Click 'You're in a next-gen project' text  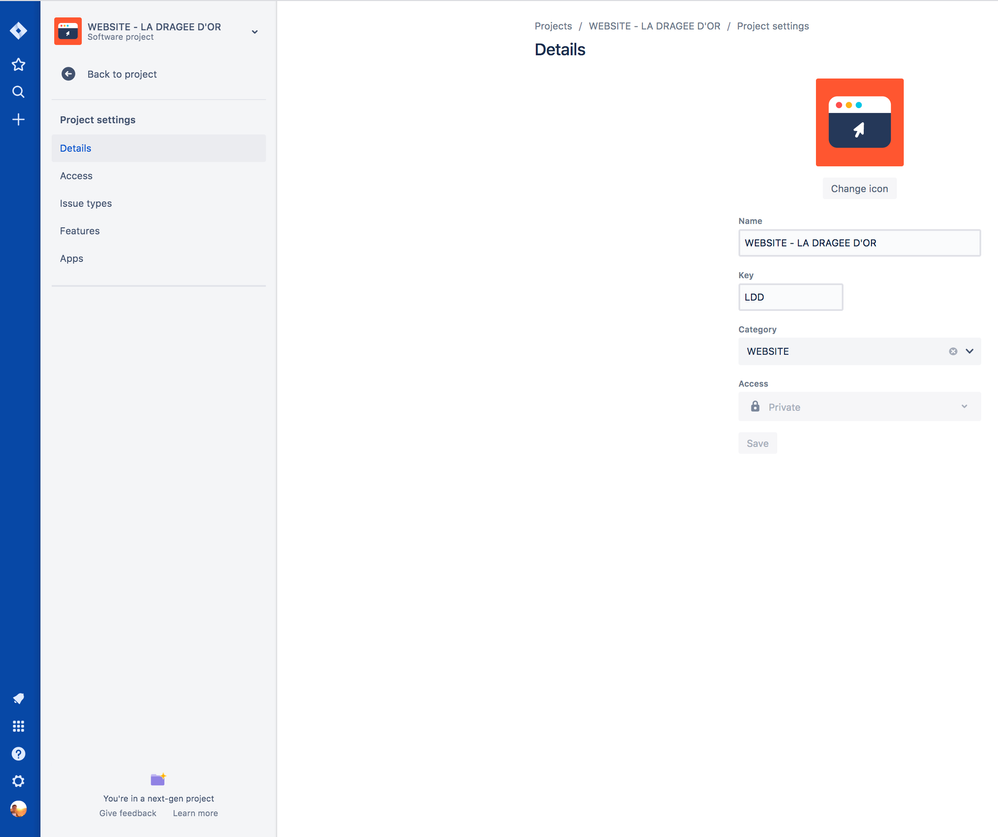coord(158,799)
